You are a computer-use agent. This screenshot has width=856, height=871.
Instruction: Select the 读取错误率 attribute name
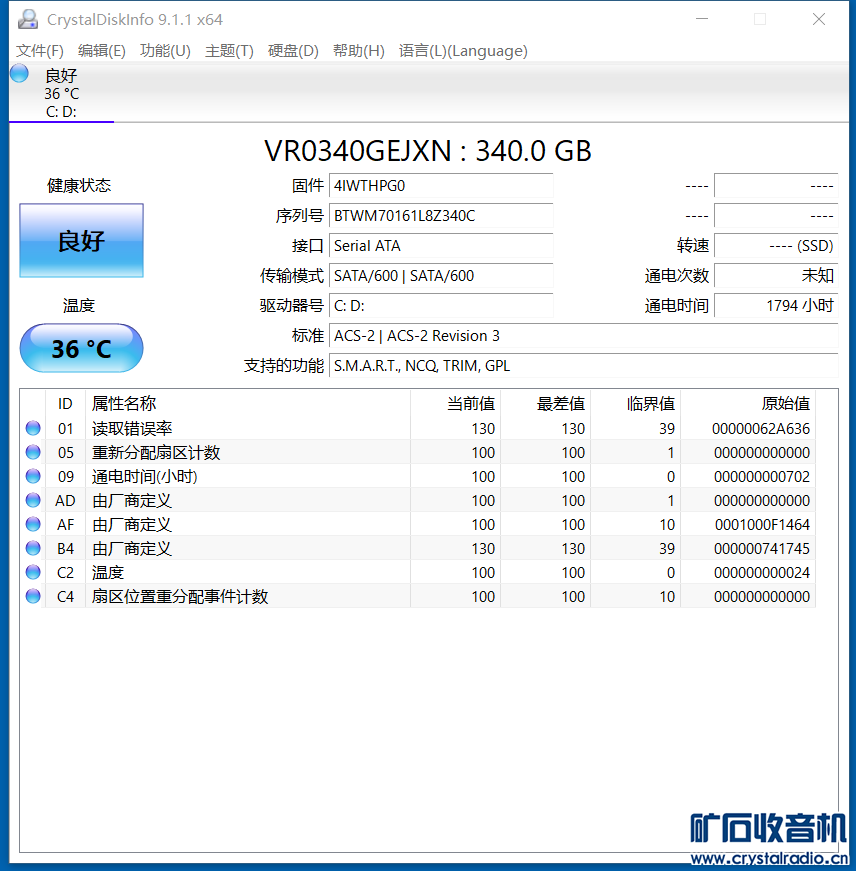132,428
